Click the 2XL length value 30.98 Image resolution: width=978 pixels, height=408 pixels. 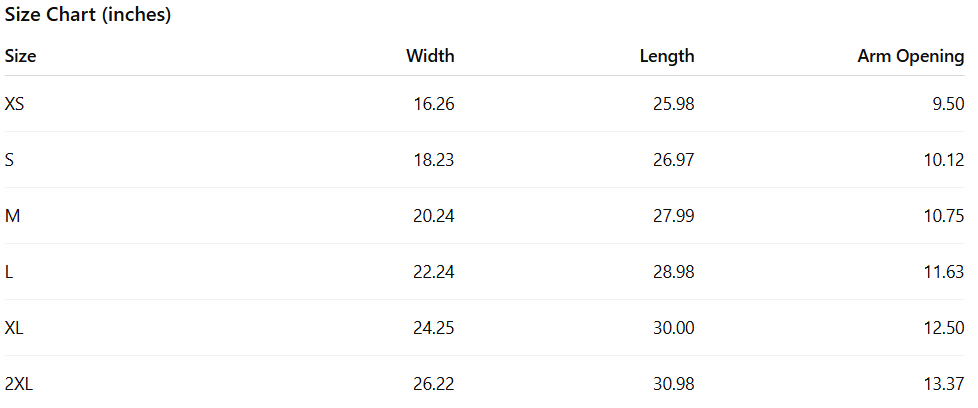click(x=673, y=384)
